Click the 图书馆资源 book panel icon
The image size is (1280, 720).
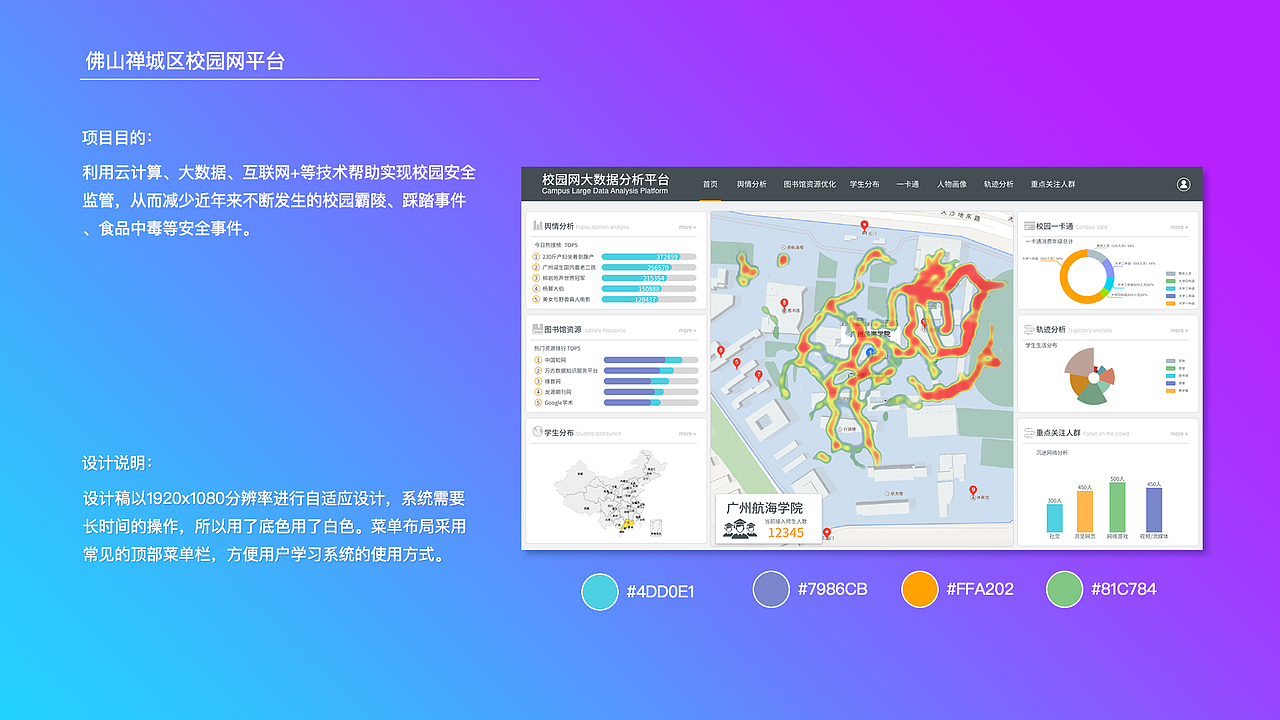point(536,329)
